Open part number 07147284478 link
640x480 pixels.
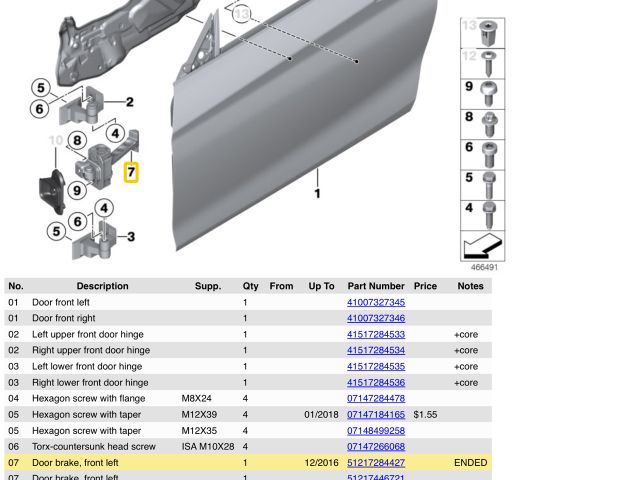click(376, 398)
